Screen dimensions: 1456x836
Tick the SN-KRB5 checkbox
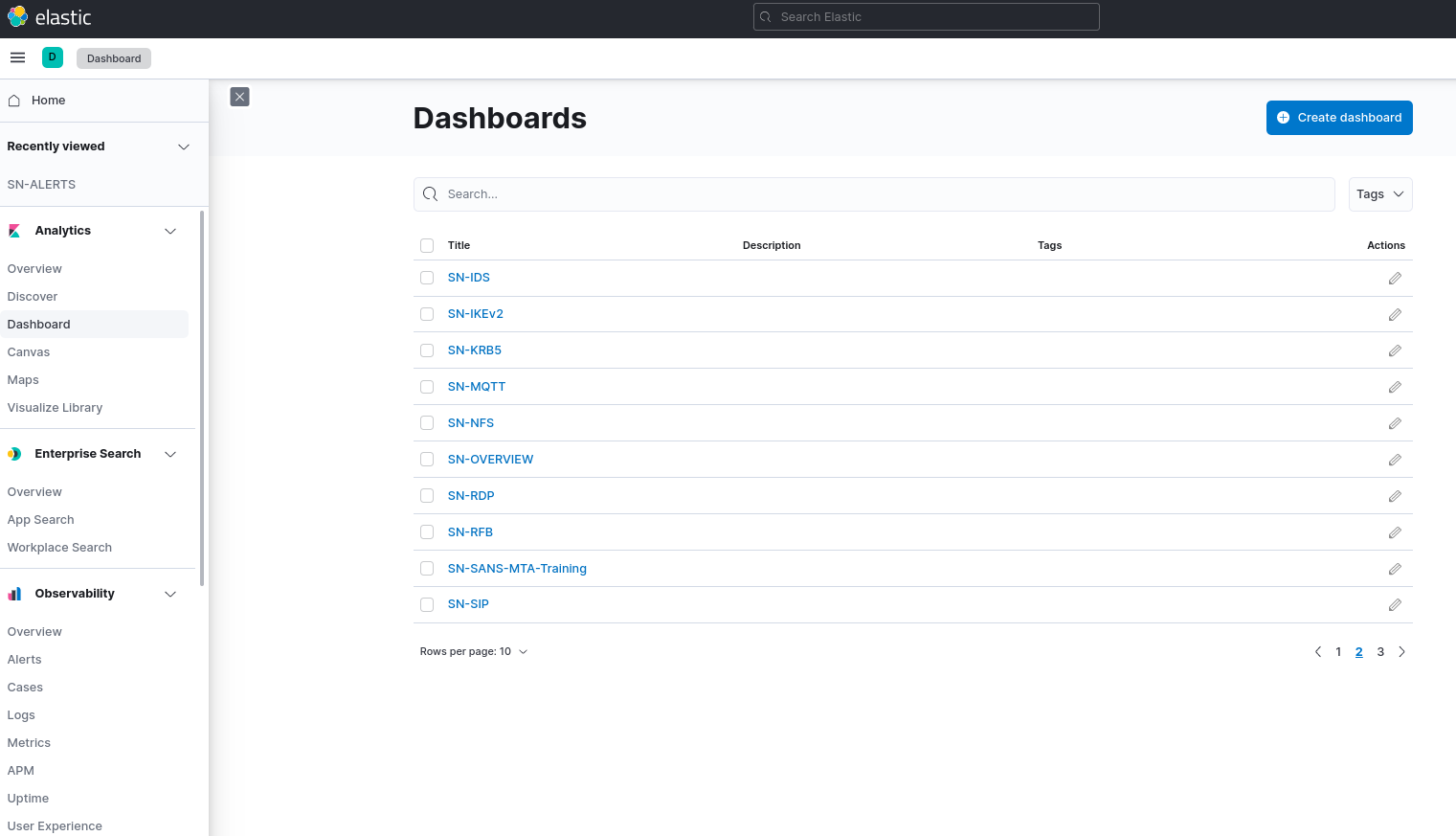pyautogui.click(x=427, y=350)
